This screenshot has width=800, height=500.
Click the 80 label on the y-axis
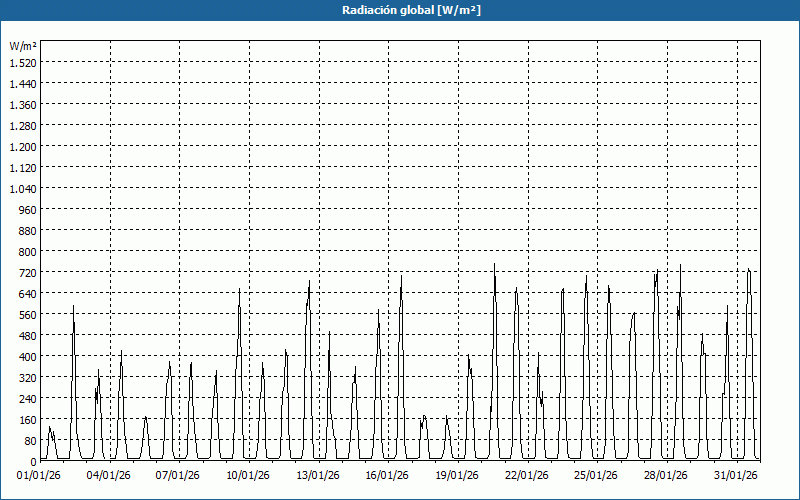tap(29, 440)
